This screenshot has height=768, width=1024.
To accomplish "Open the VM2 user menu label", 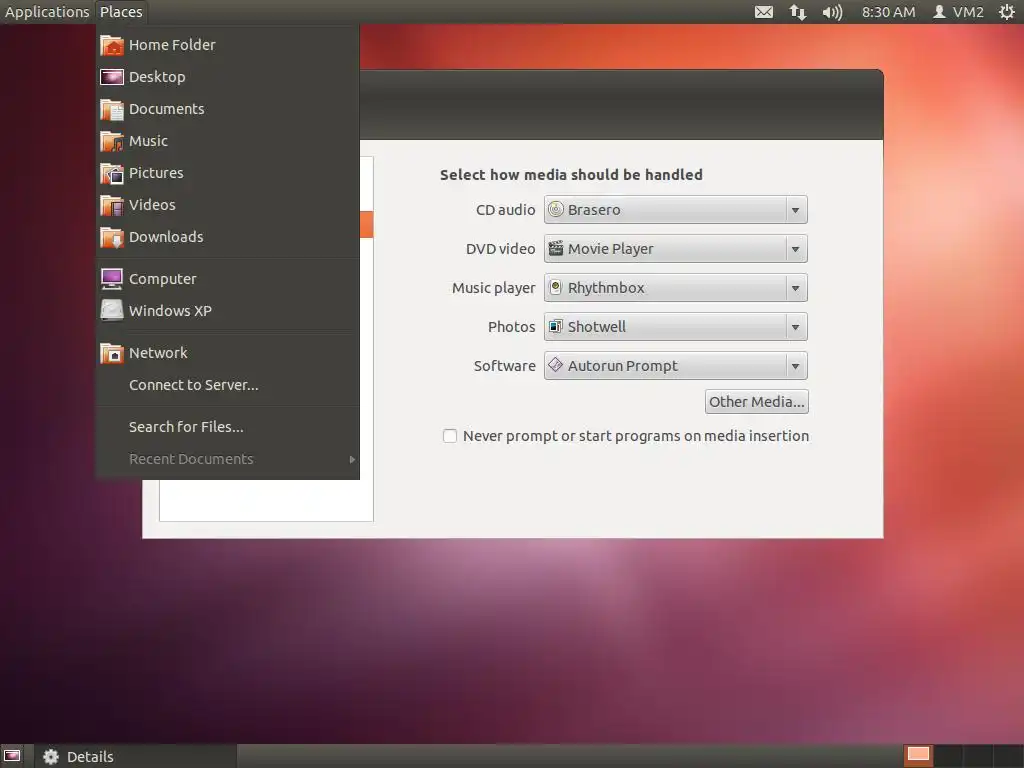I will coord(968,12).
